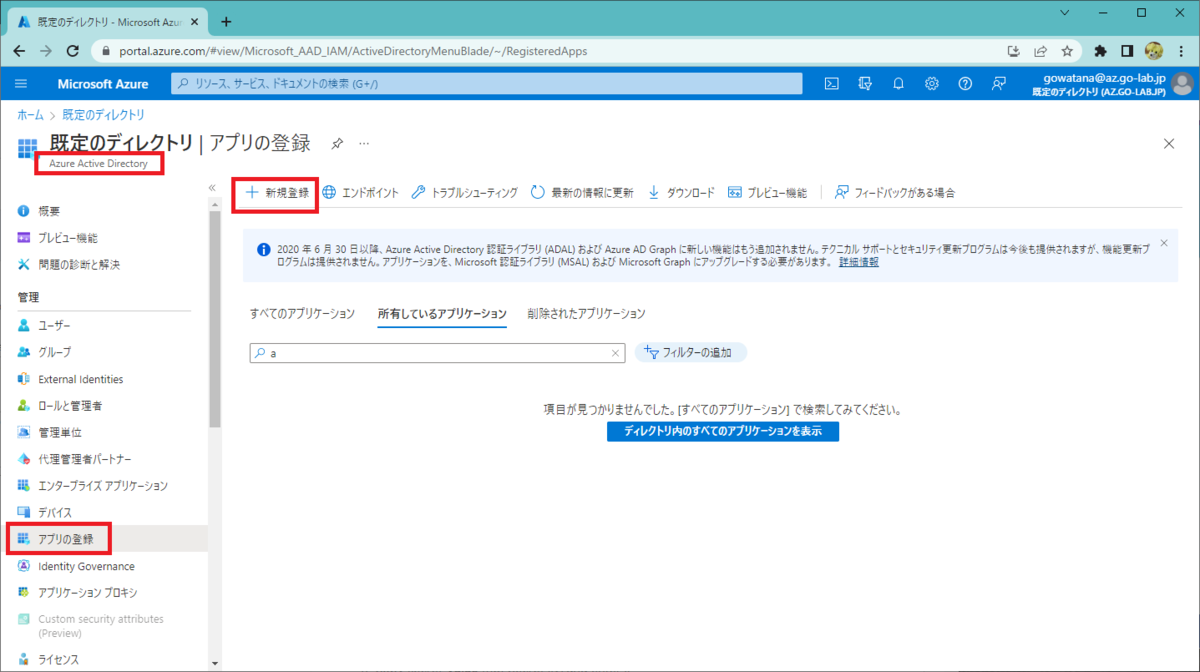Click the Microsoft Azure logo text
This screenshot has width=1200, height=672.
103,84
